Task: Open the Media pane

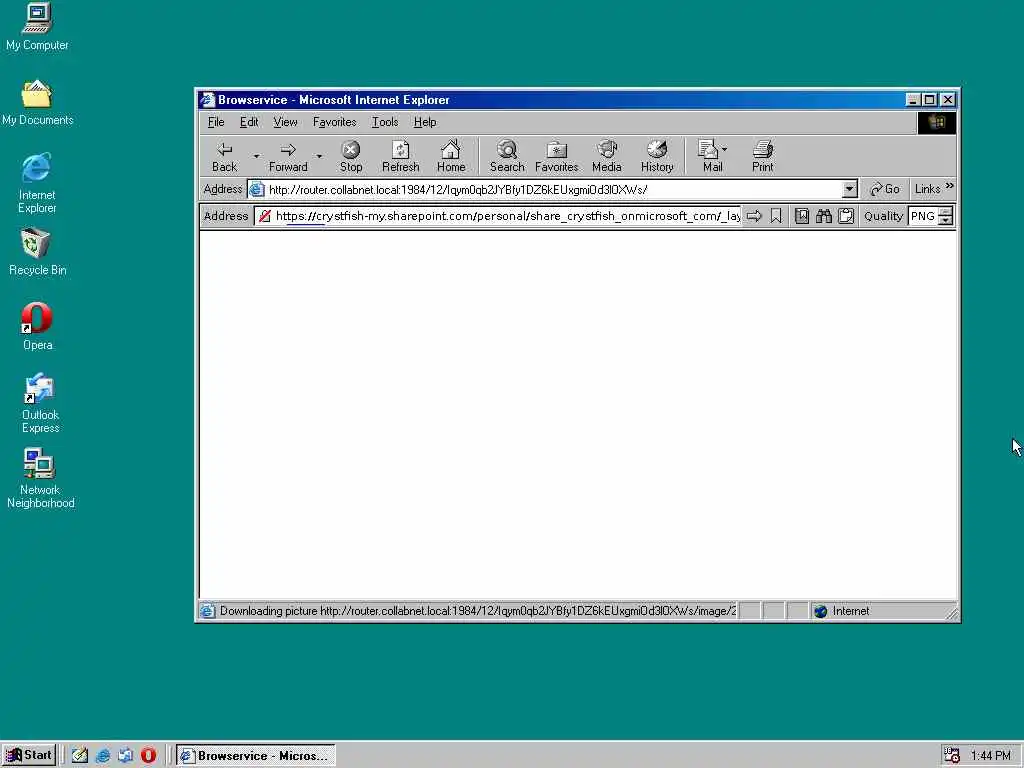Action: point(607,157)
